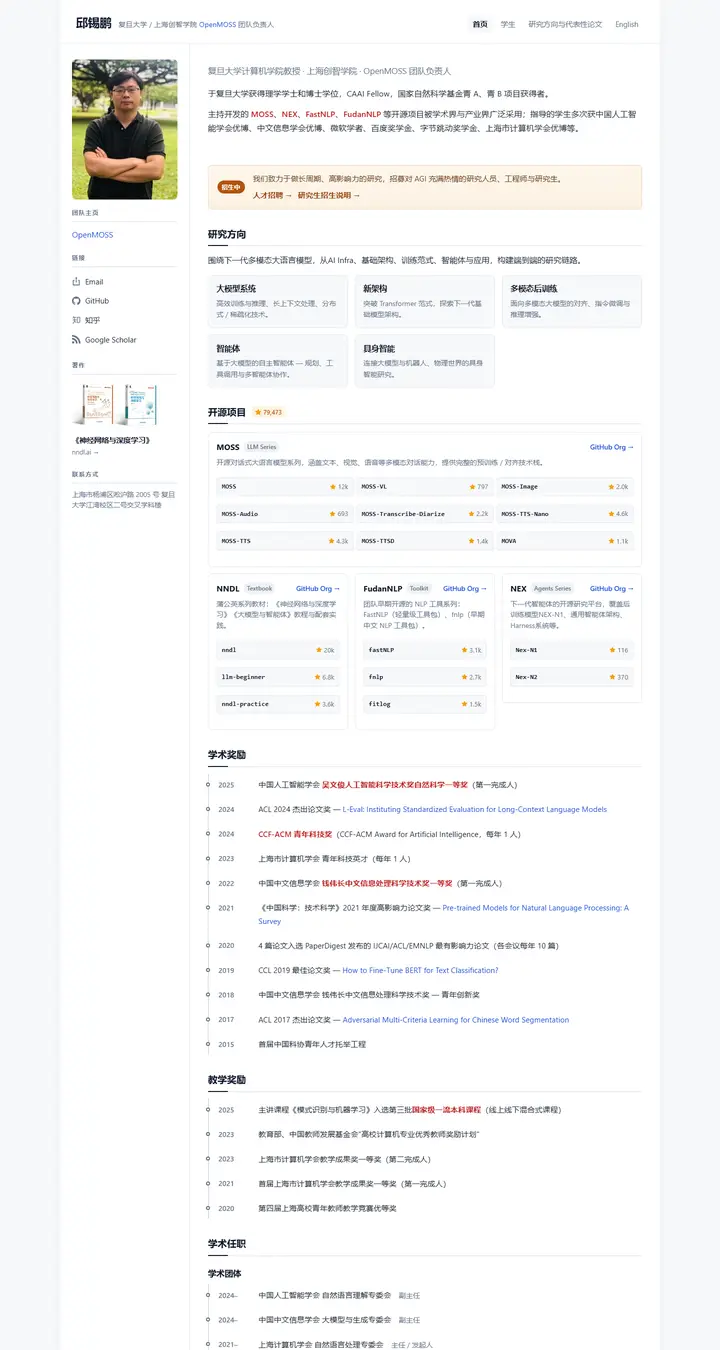Open the OpenMOSS link in header subtitle
Viewport: 720px width, 1350px height.
(x=219, y=24)
